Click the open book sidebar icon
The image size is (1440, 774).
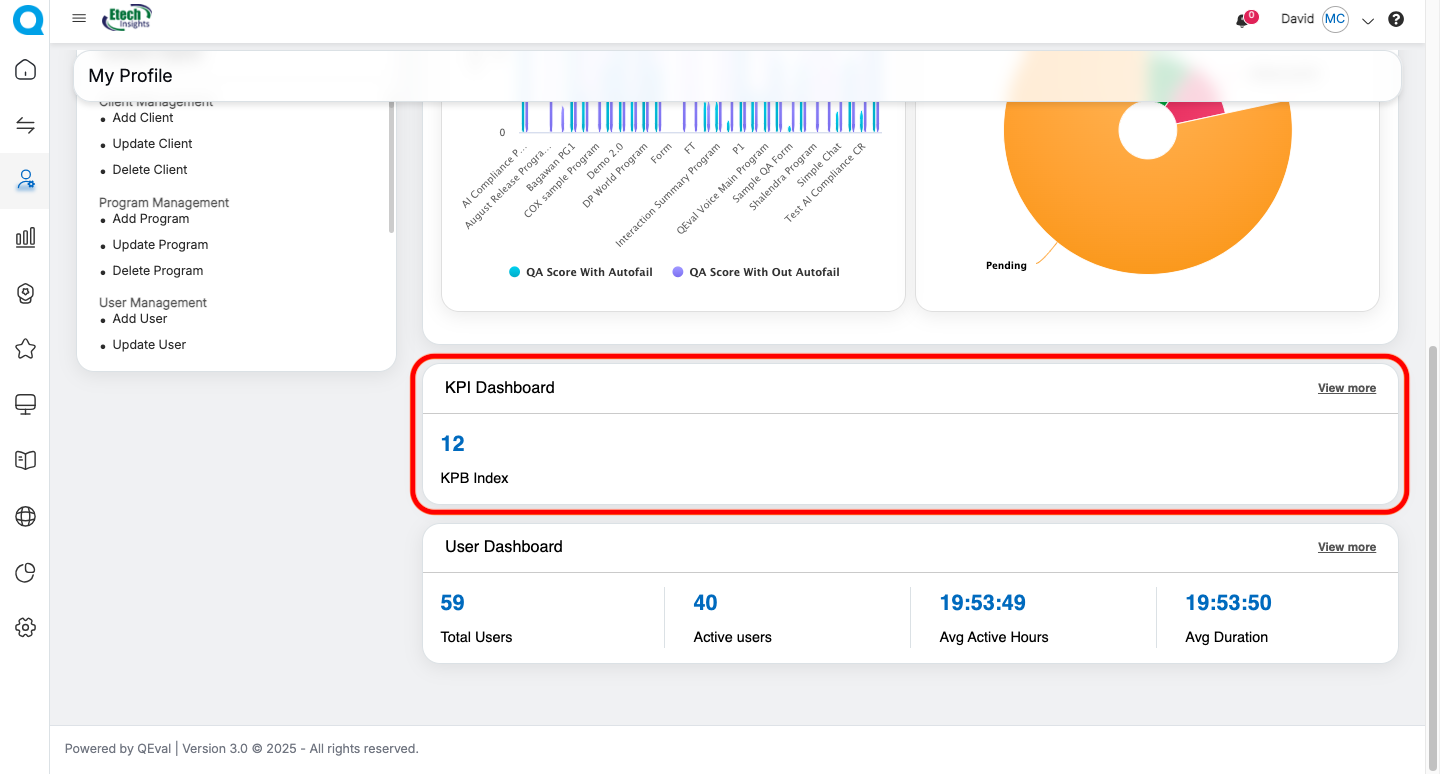(x=26, y=460)
